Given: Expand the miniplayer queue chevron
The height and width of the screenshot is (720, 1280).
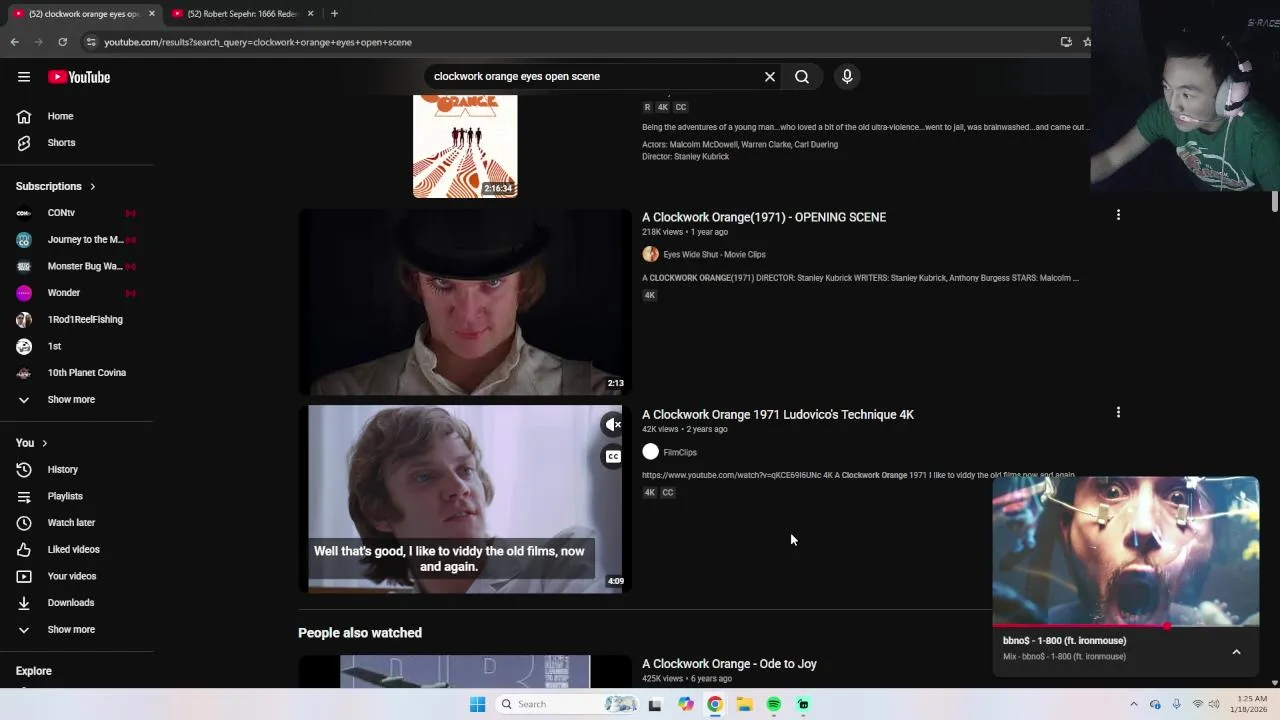Looking at the screenshot, I should (1236, 652).
